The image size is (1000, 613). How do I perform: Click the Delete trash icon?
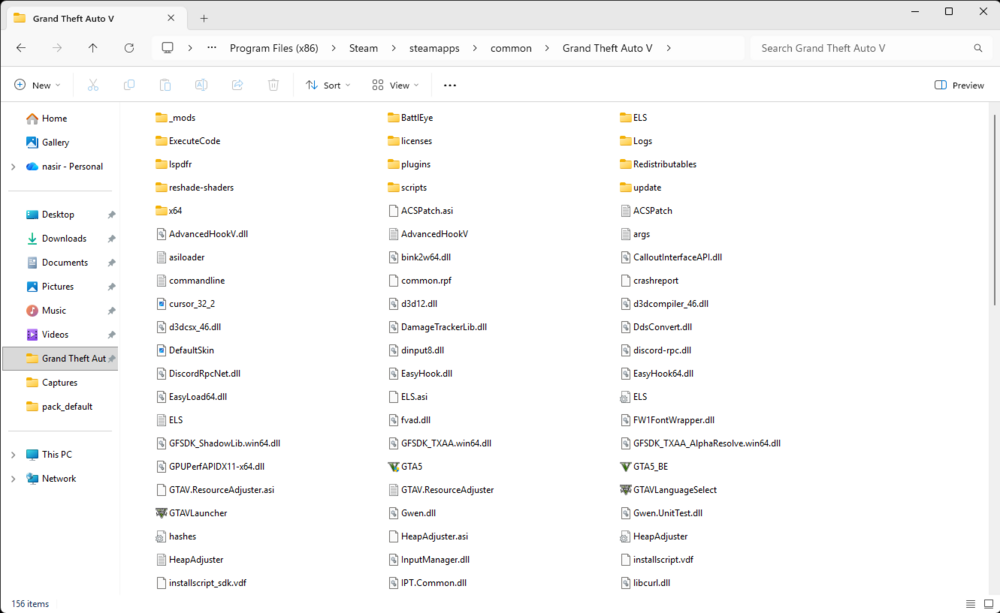pyautogui.click(x=273, y=85)
